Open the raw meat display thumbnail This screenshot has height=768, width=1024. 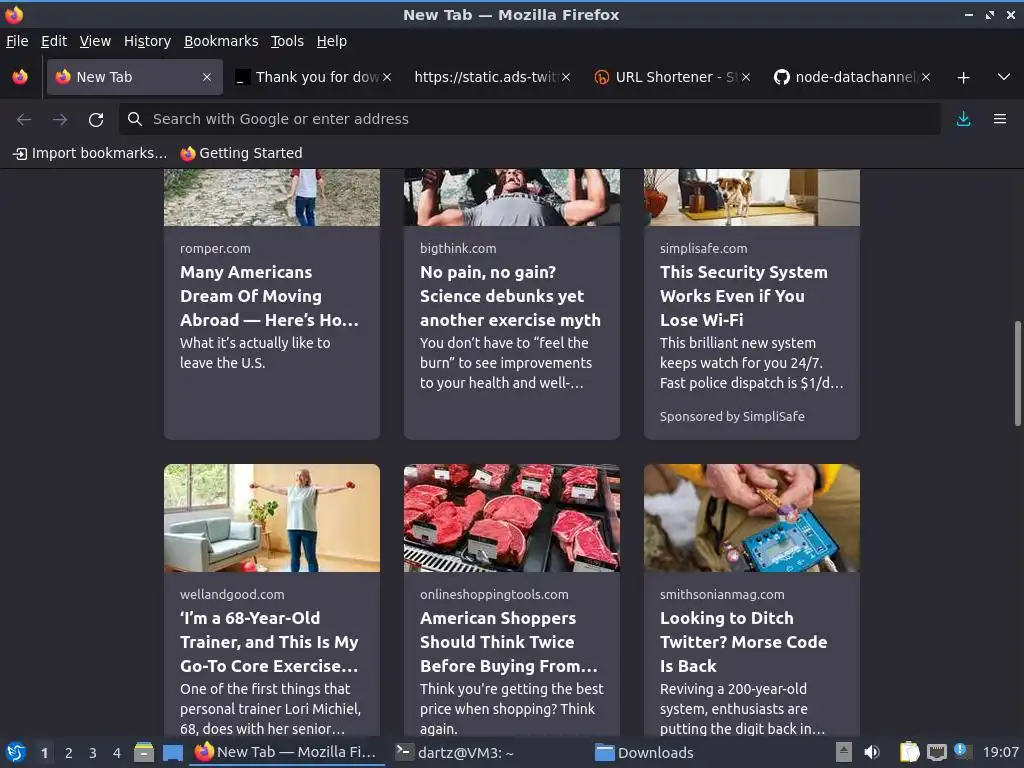click(511, 518)
